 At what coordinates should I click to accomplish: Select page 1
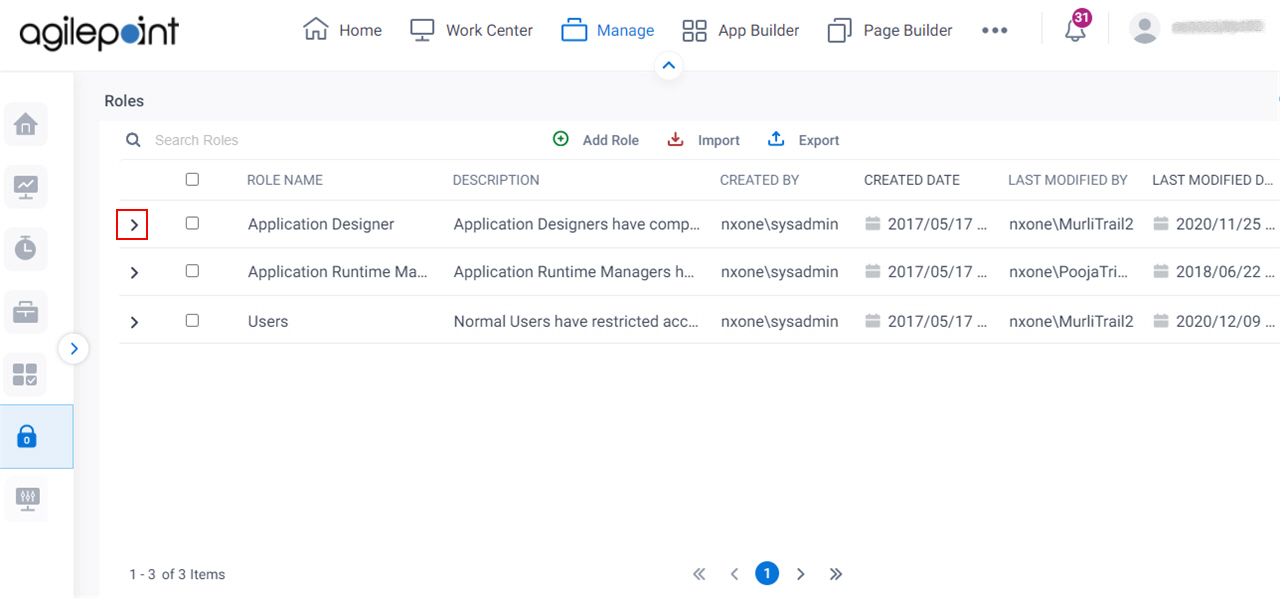(x=766, y=573)
